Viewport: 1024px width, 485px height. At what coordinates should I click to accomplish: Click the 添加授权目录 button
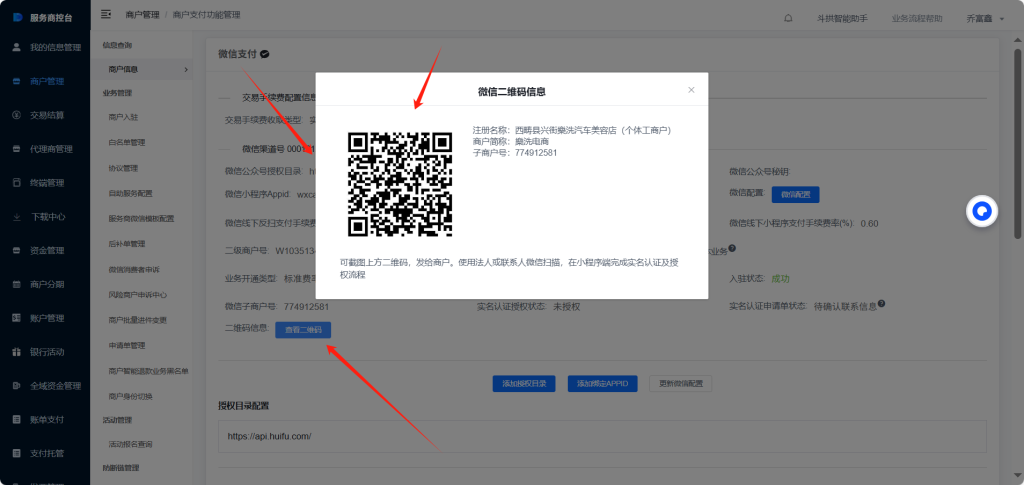click(x=524, y=384)
